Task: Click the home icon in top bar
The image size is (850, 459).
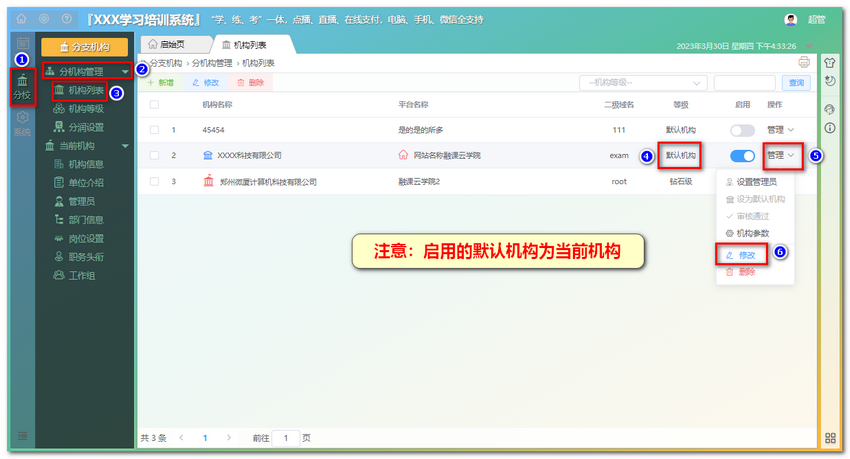Action: click(x=21, y=19)
